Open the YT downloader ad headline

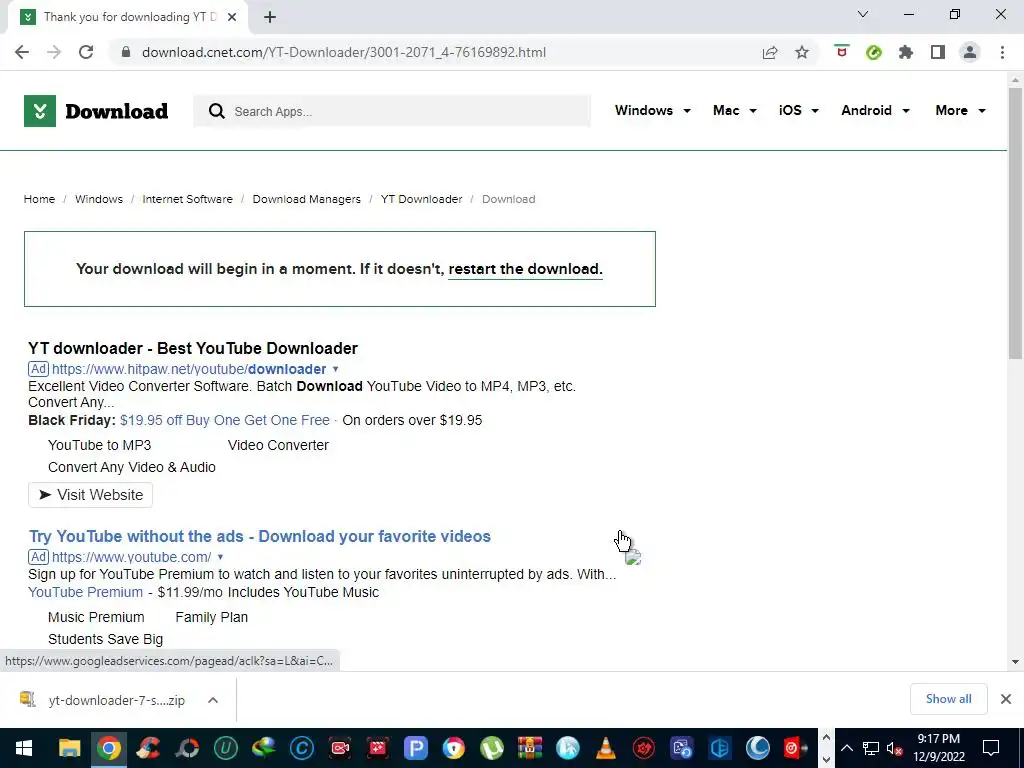point(193,348)
